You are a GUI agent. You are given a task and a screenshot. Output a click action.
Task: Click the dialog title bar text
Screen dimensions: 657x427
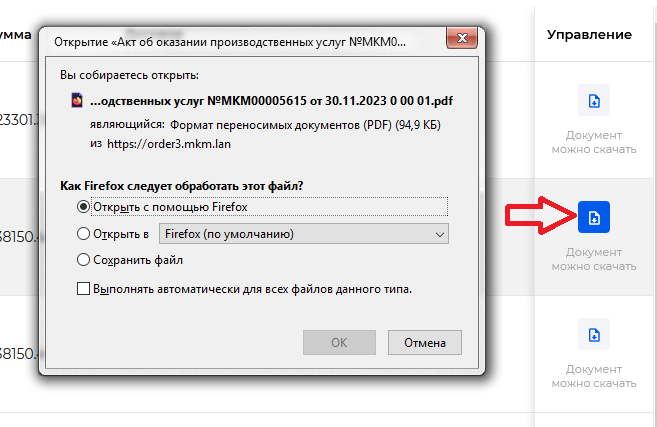[230, 42]
